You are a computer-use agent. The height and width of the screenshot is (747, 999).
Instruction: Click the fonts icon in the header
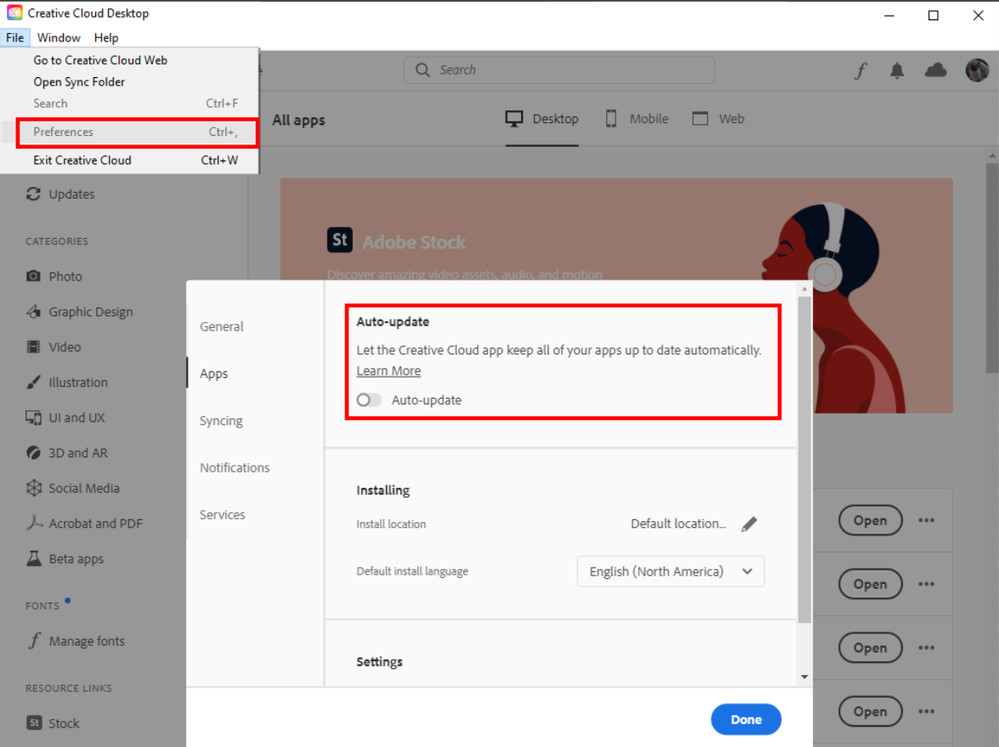861,71
